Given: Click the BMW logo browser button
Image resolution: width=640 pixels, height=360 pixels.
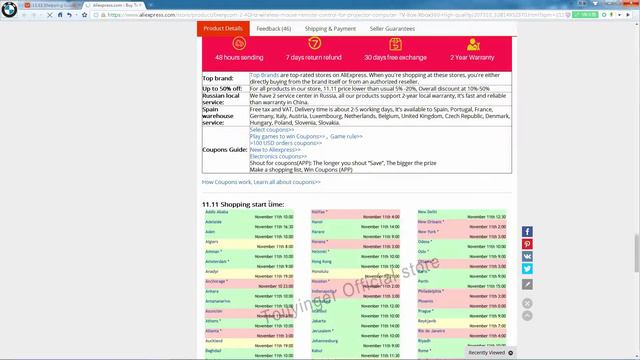Looking at the screenshot, I should click(9, 9).
